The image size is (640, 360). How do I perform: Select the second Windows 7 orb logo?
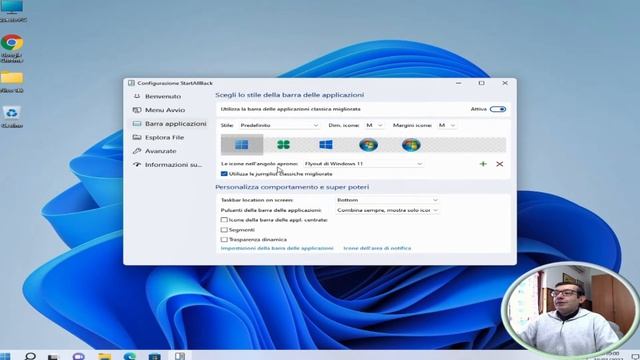411,144
